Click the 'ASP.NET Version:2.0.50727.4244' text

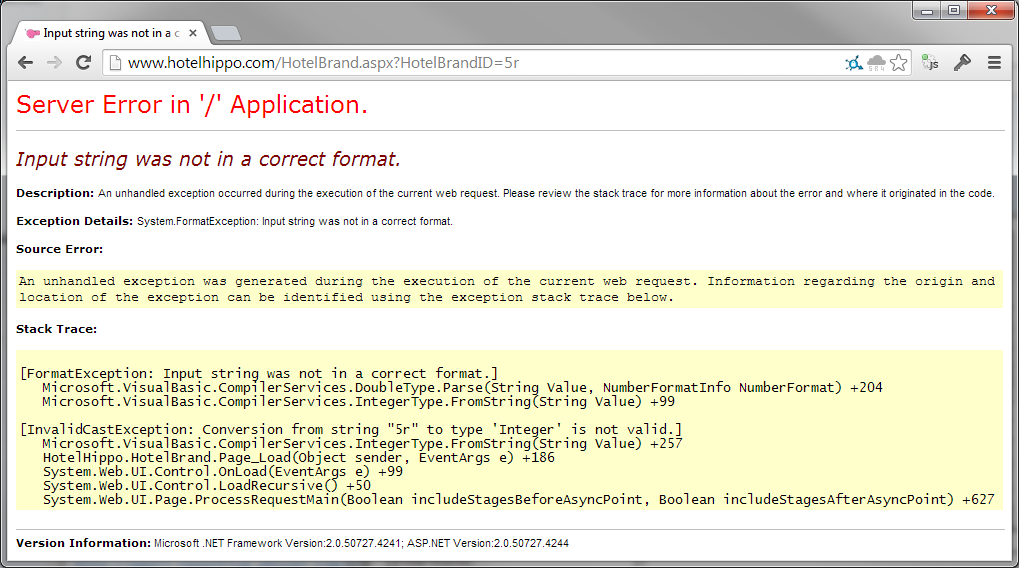[488, 543]
